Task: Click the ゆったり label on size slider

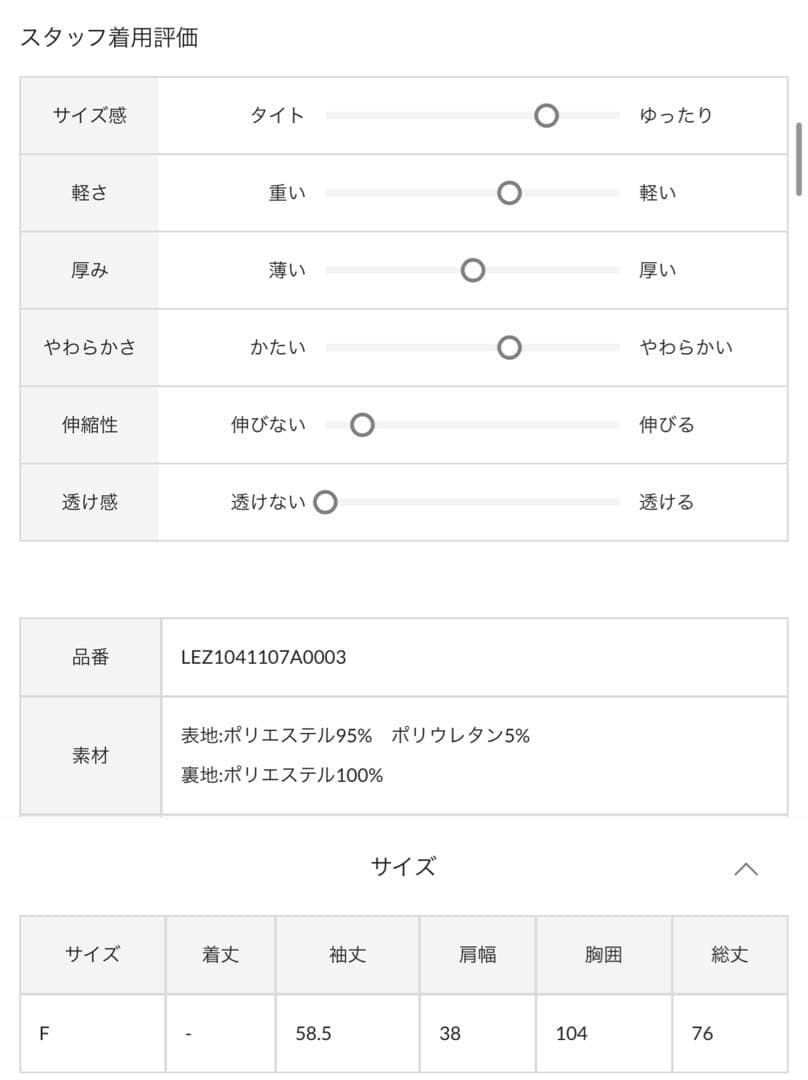Action: pyautogui.click(x=676, y=115)
